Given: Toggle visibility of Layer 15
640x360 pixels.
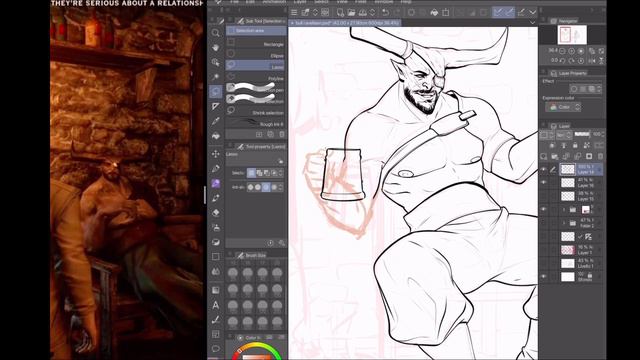Looking at the screenshot, I should coord(544,196).
